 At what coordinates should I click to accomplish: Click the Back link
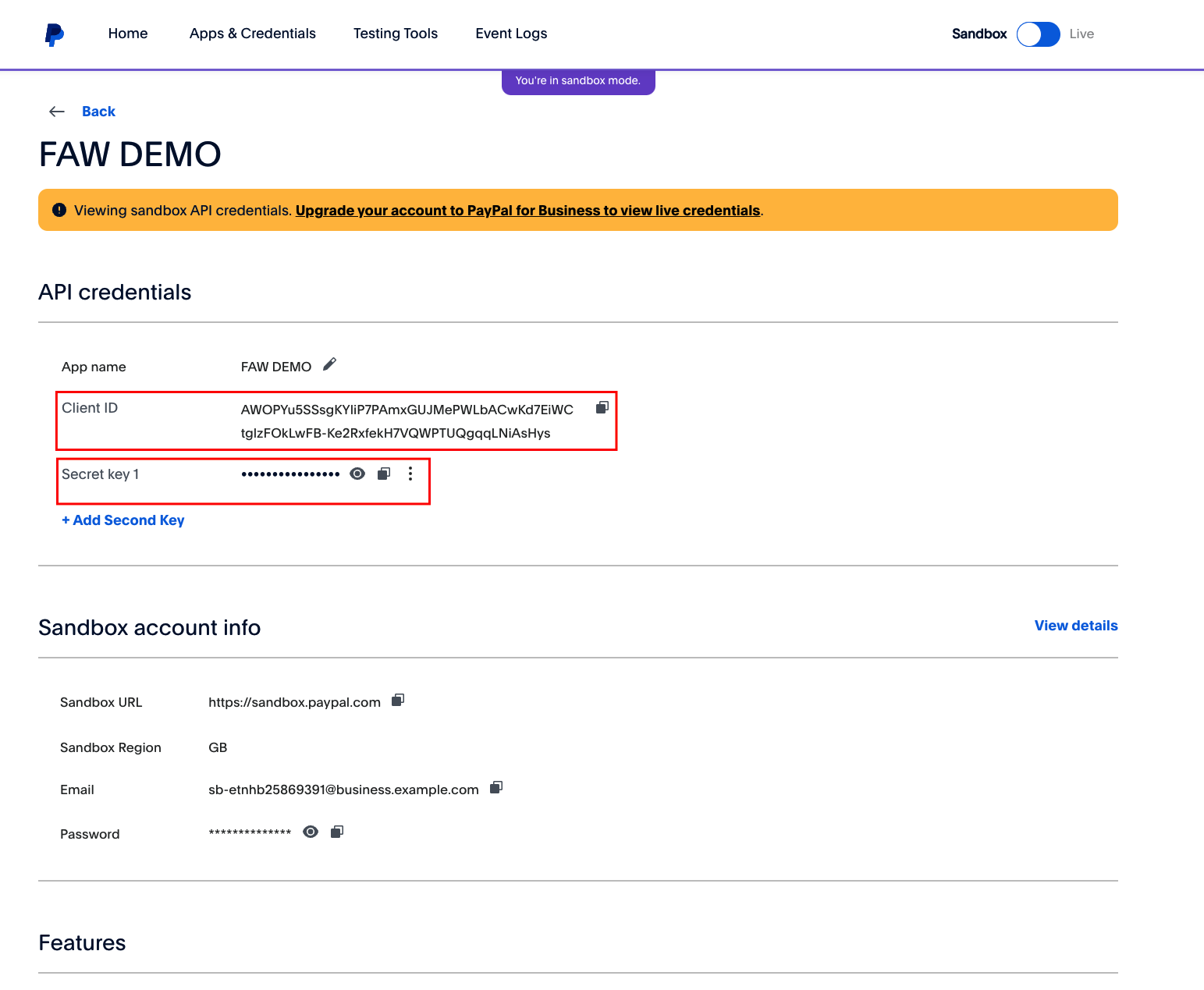pos(98,112)
